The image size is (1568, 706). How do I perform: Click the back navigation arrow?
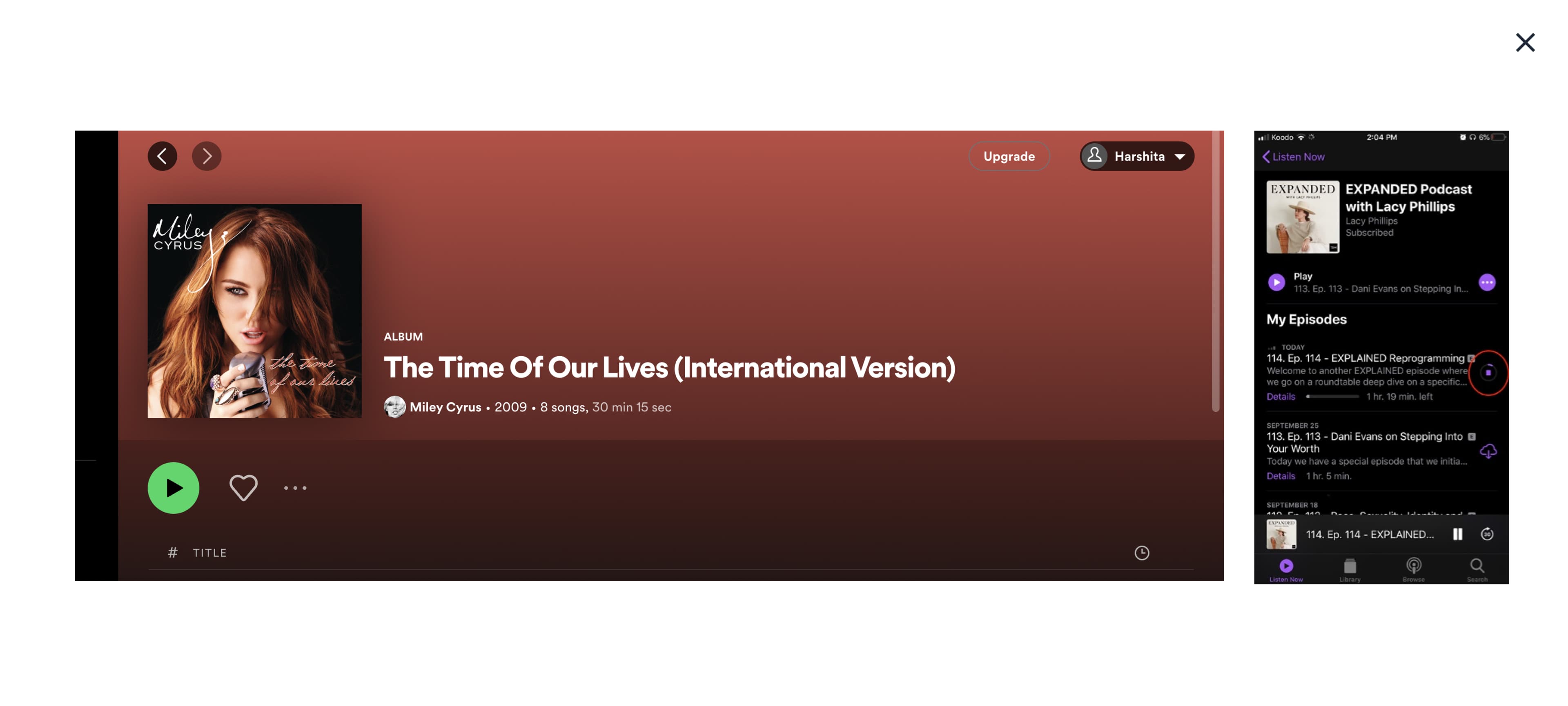point(163,156)
